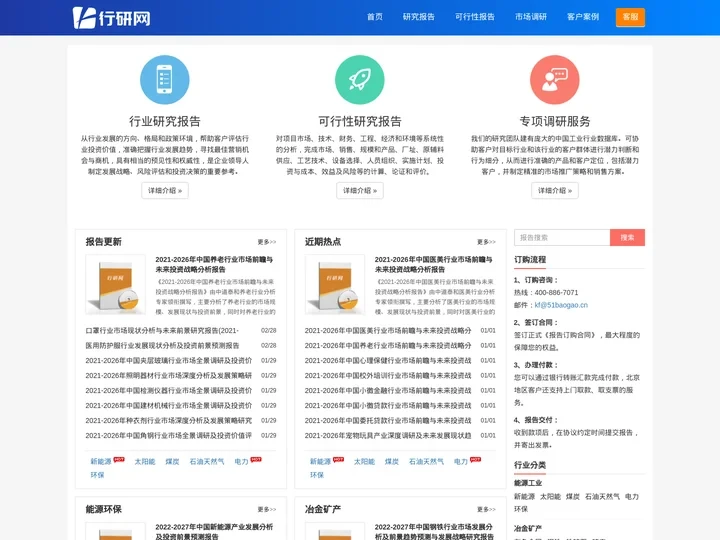Open the 可行性报告 menu item
720x540 pixels.
tap(475, 17)
